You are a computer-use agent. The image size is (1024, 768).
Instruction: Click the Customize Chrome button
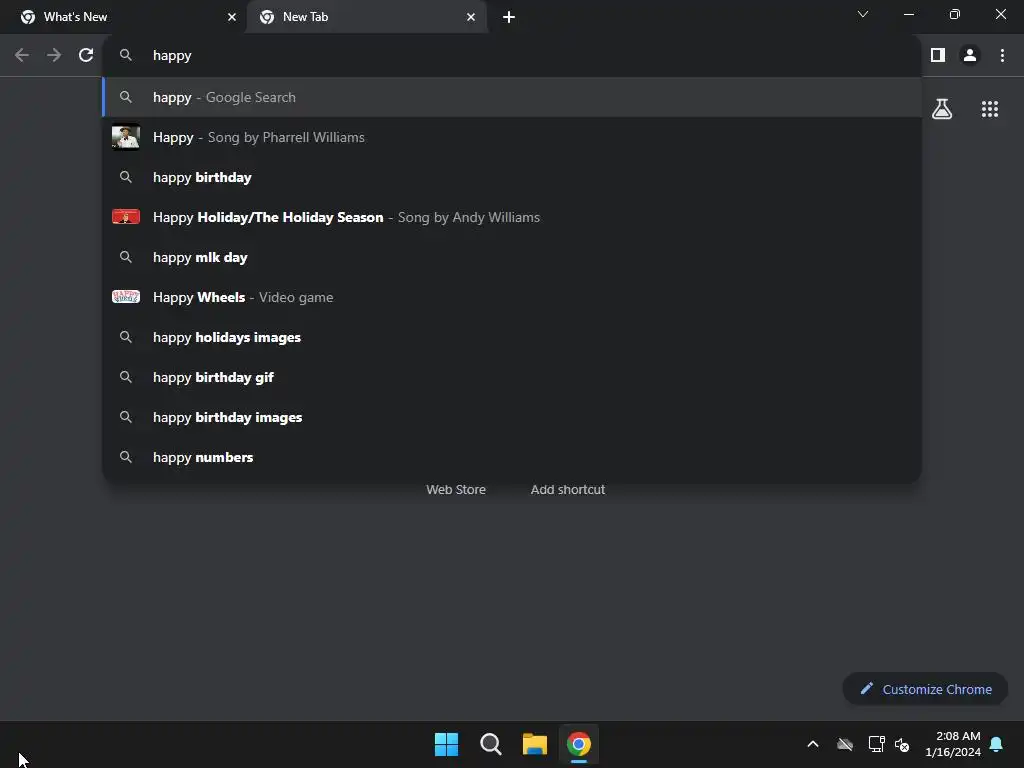click(925, 689)
